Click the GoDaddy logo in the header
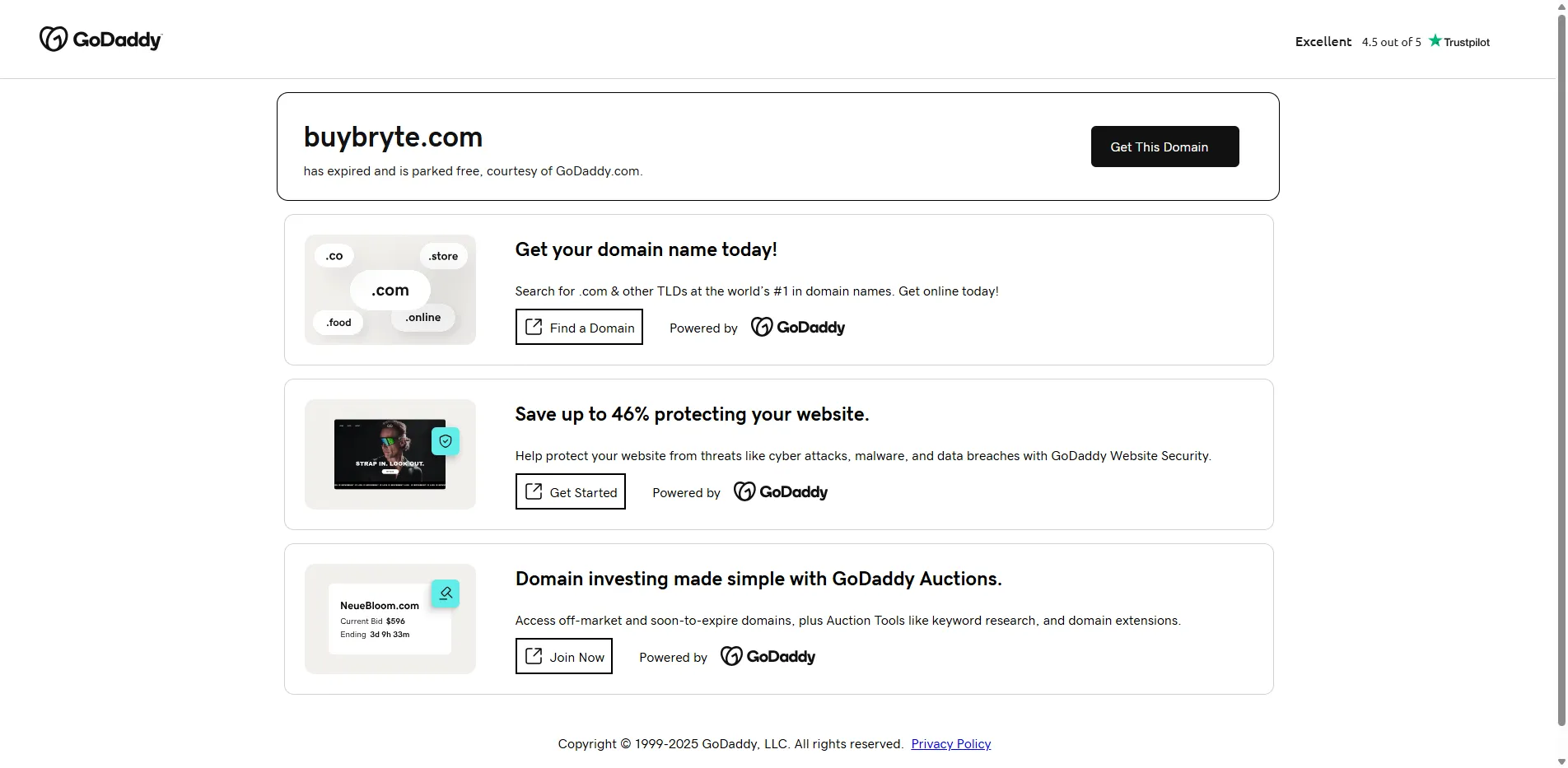This screenshot has width=1568, height=768. click(100, 40)
